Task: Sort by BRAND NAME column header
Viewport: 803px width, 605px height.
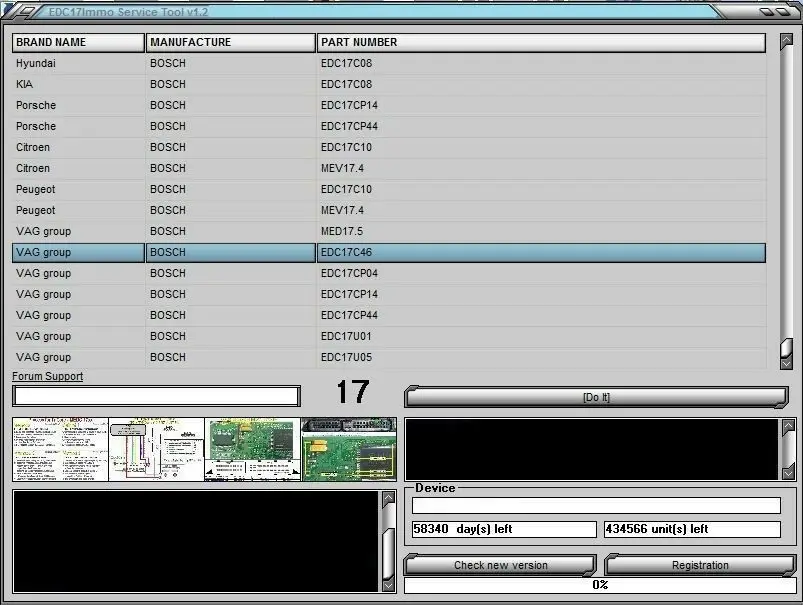Action: tap(78, 43)
